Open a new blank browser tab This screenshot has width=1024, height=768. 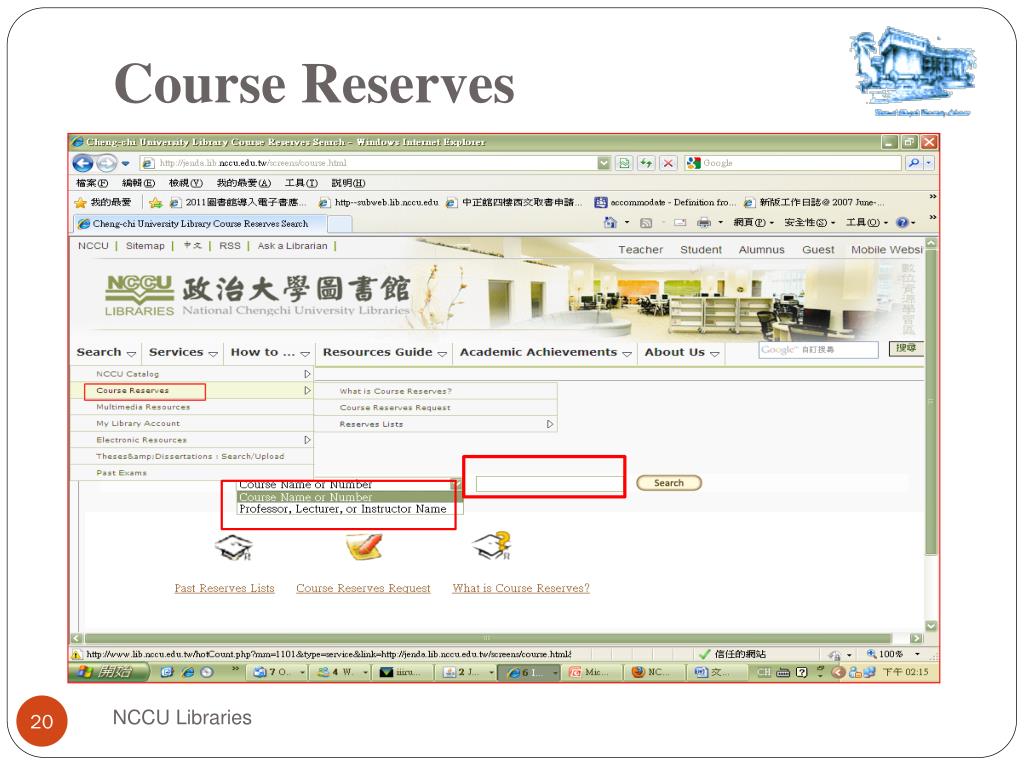[x=340, y=224]
